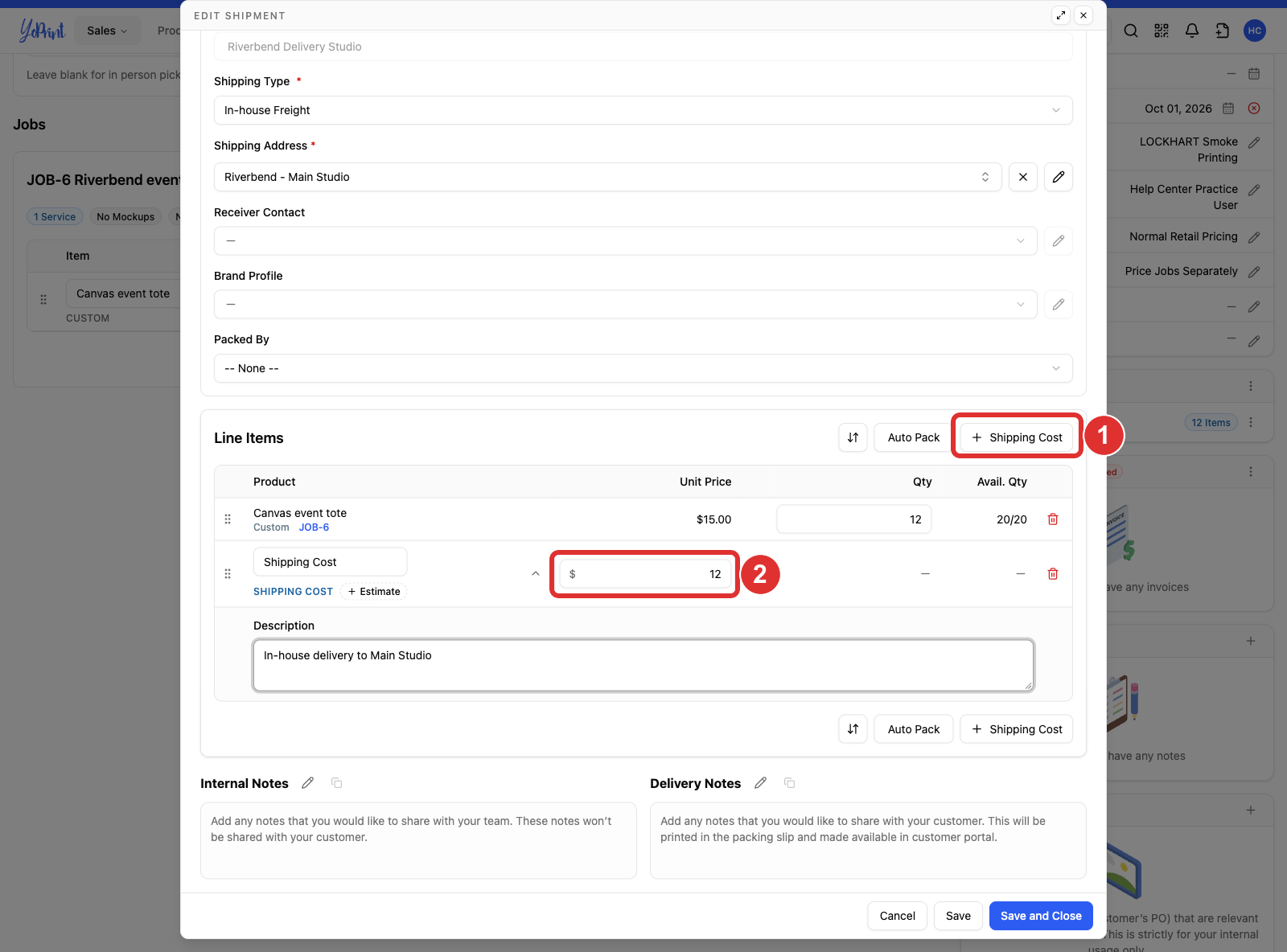Click the bottom Auto Pack button
The height and width of the screenshot is (952, 1287).
click(914, 729)
